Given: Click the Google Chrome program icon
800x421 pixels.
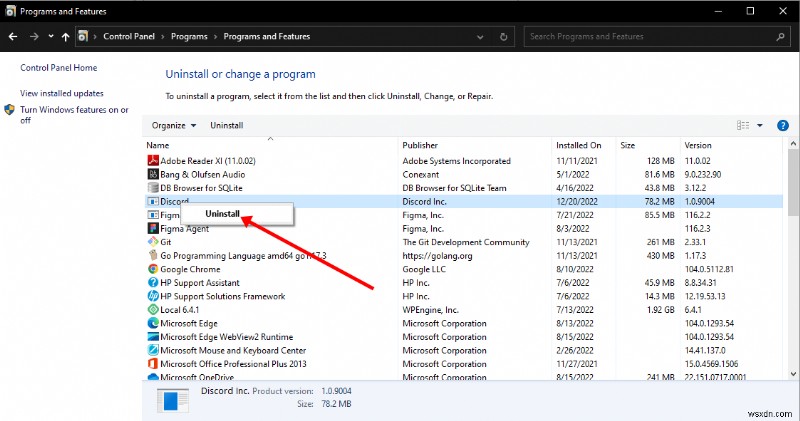Looking at the screenshot, I should tap(153, 269).
